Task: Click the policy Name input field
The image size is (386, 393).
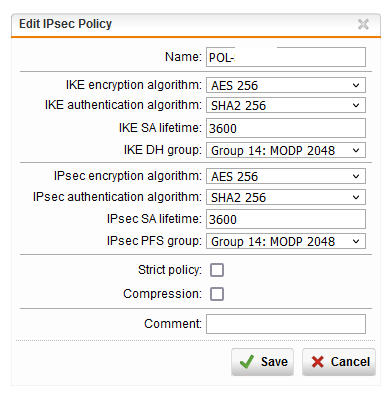Action: [x=286, y=57]
